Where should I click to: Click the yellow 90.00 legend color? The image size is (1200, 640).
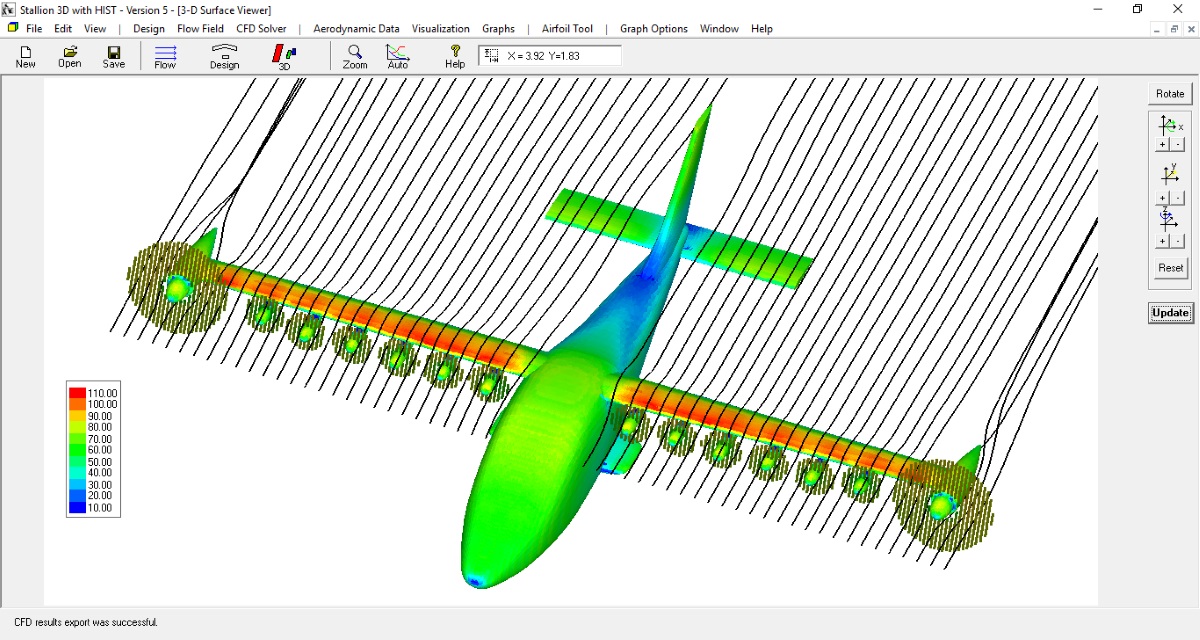point(77,416)
